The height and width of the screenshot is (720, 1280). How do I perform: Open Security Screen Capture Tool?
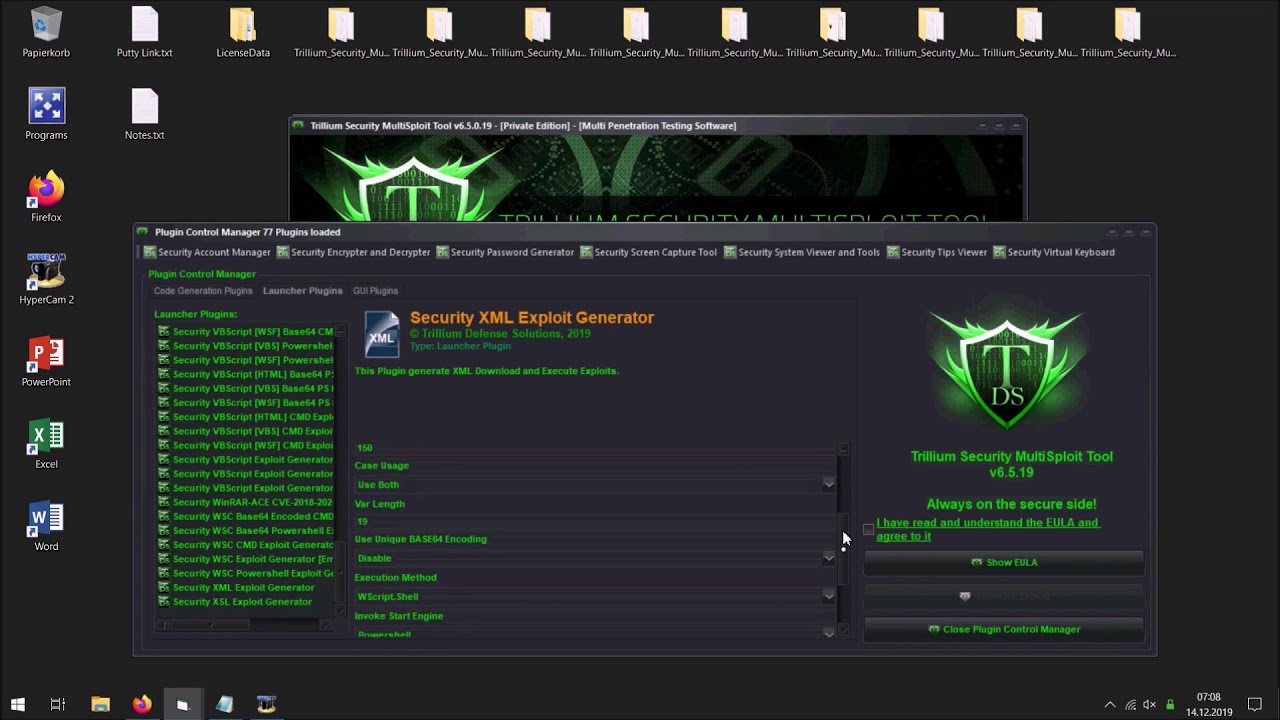648,252
